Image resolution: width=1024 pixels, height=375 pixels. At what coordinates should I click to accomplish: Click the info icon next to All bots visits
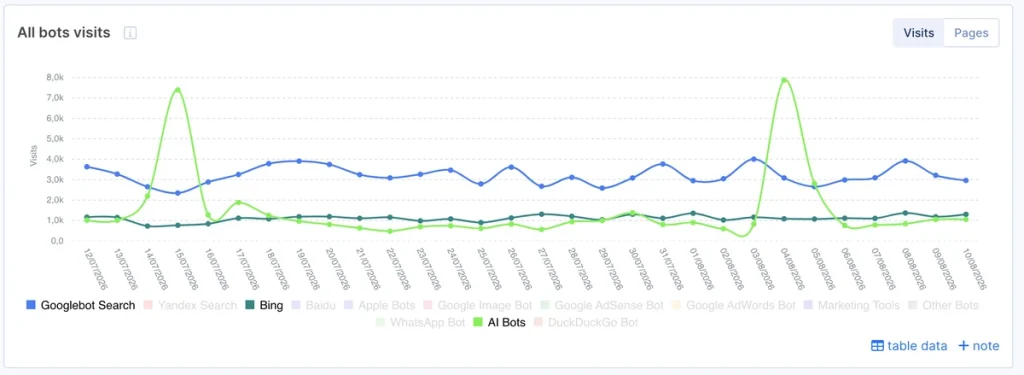point(130,33)
